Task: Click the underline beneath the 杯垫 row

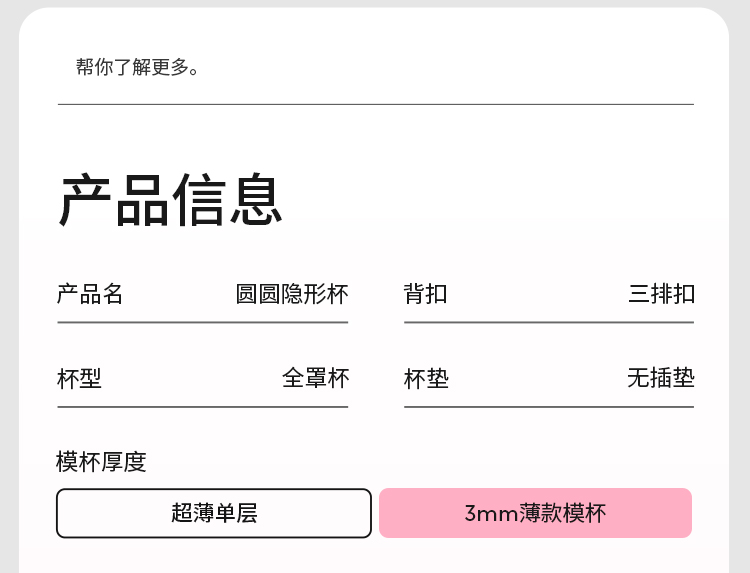Action: (548, 407)
